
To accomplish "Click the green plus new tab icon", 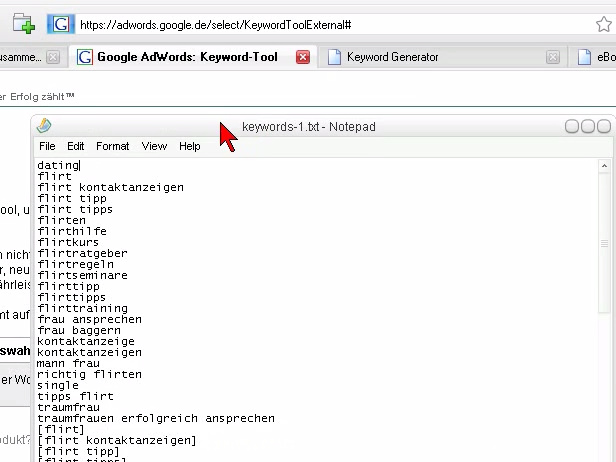I will click(23, 24).
